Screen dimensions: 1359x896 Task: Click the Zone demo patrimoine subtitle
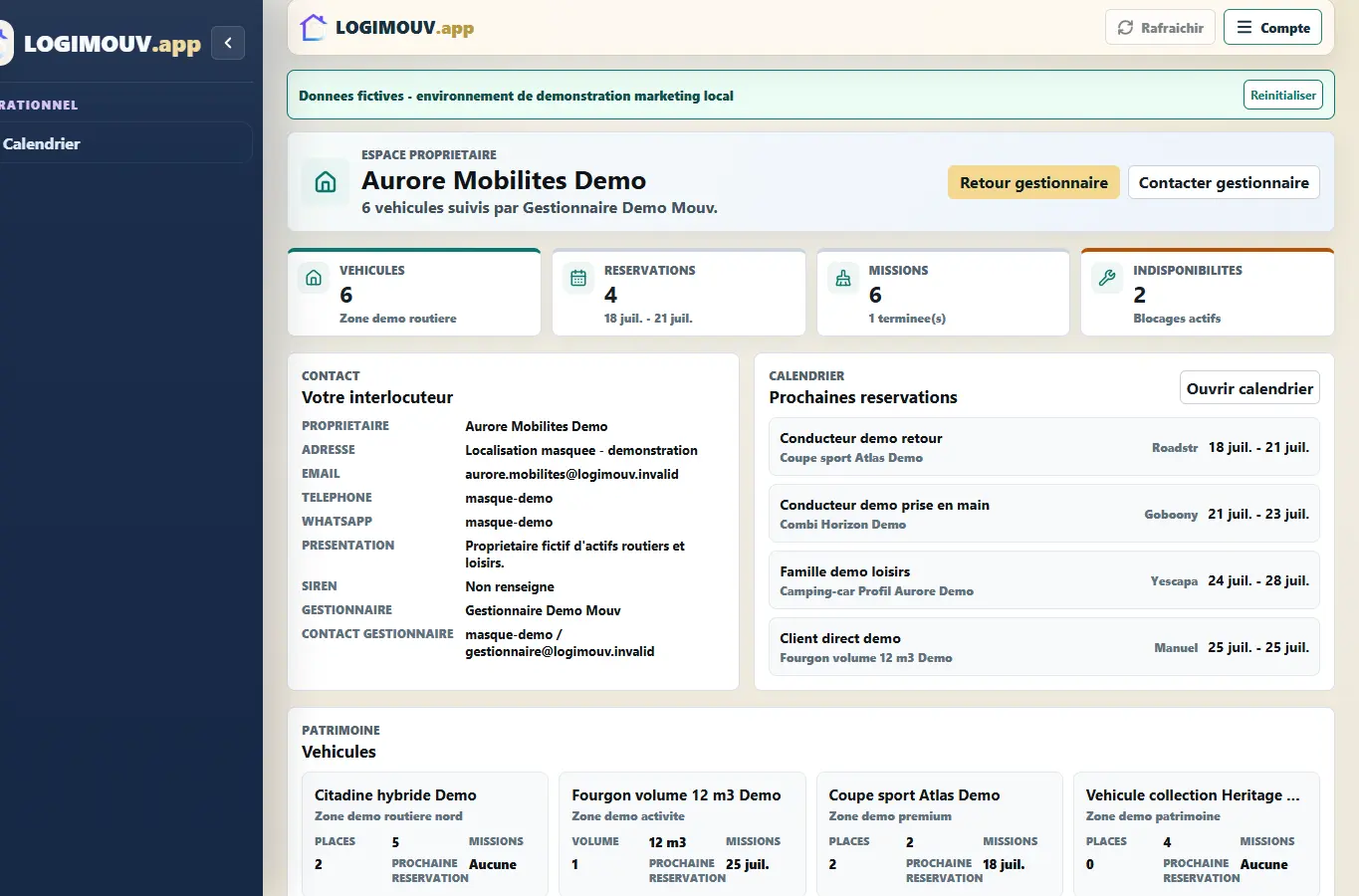[x=1153, y=816]
